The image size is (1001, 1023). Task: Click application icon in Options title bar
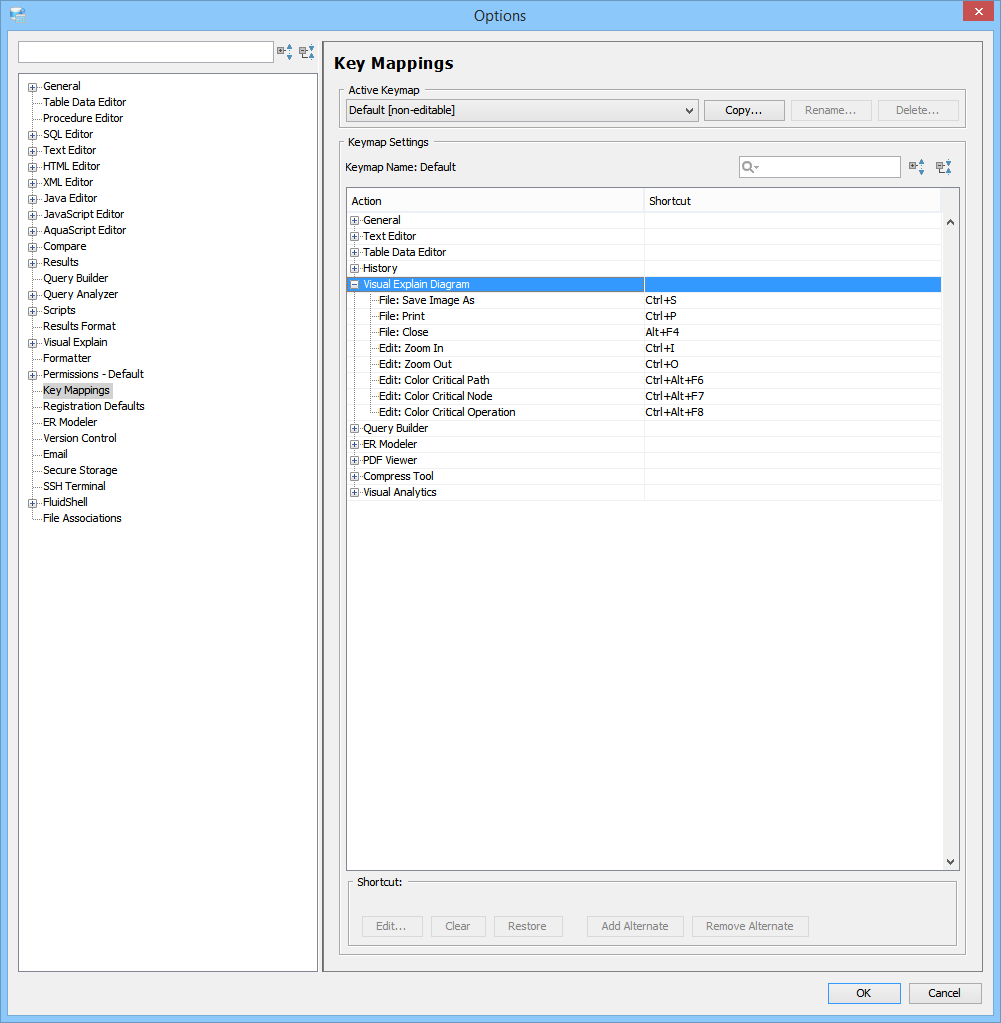(x=18, y=15)
